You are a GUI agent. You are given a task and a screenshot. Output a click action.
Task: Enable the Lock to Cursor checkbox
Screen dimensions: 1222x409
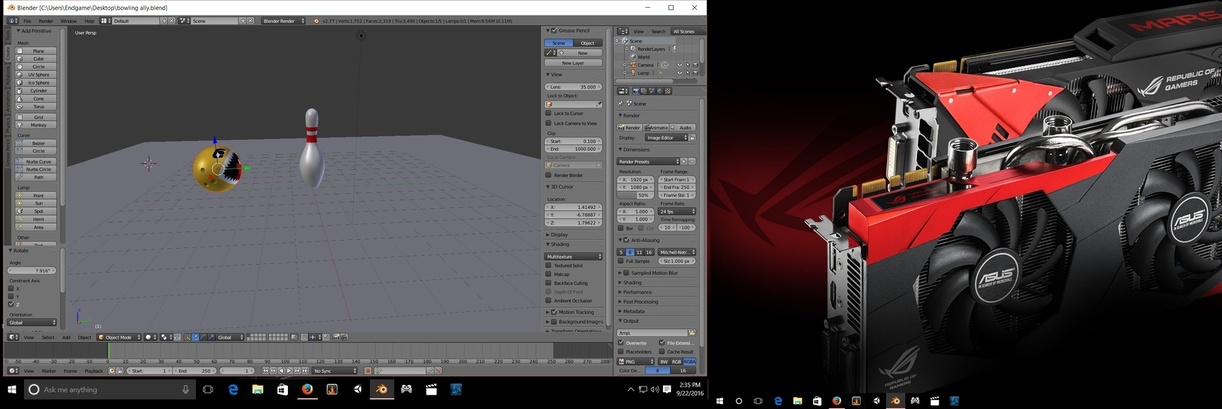tap(549, 113)
